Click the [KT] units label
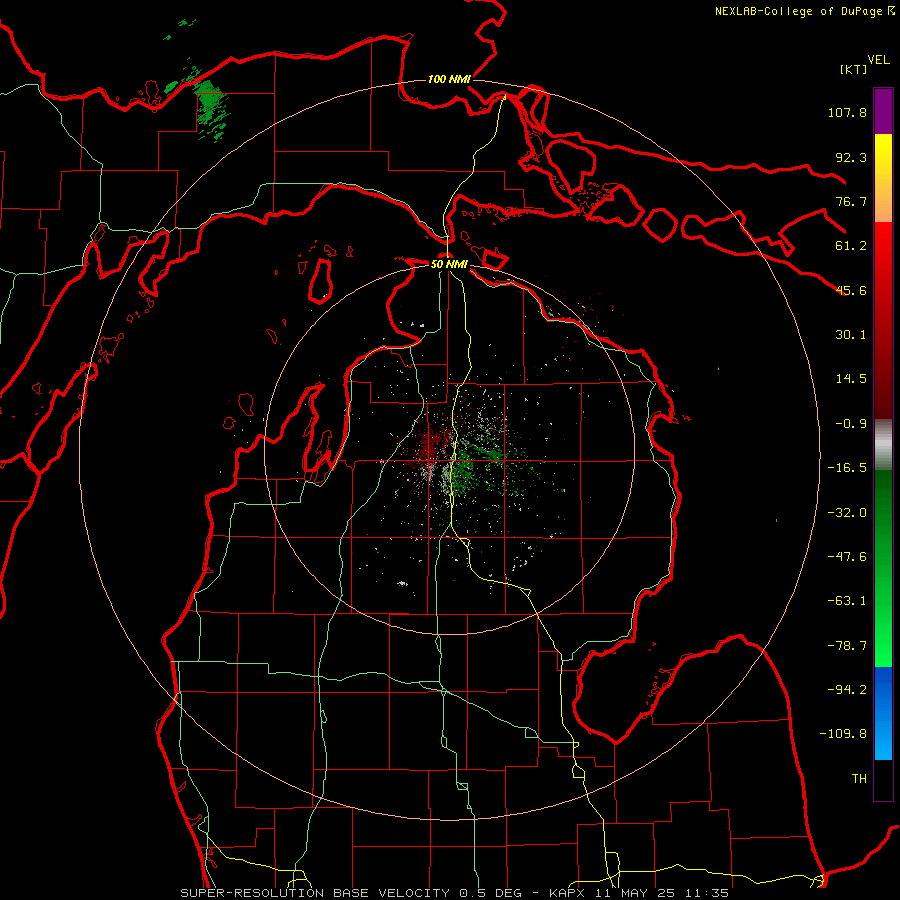 (853, 69)
